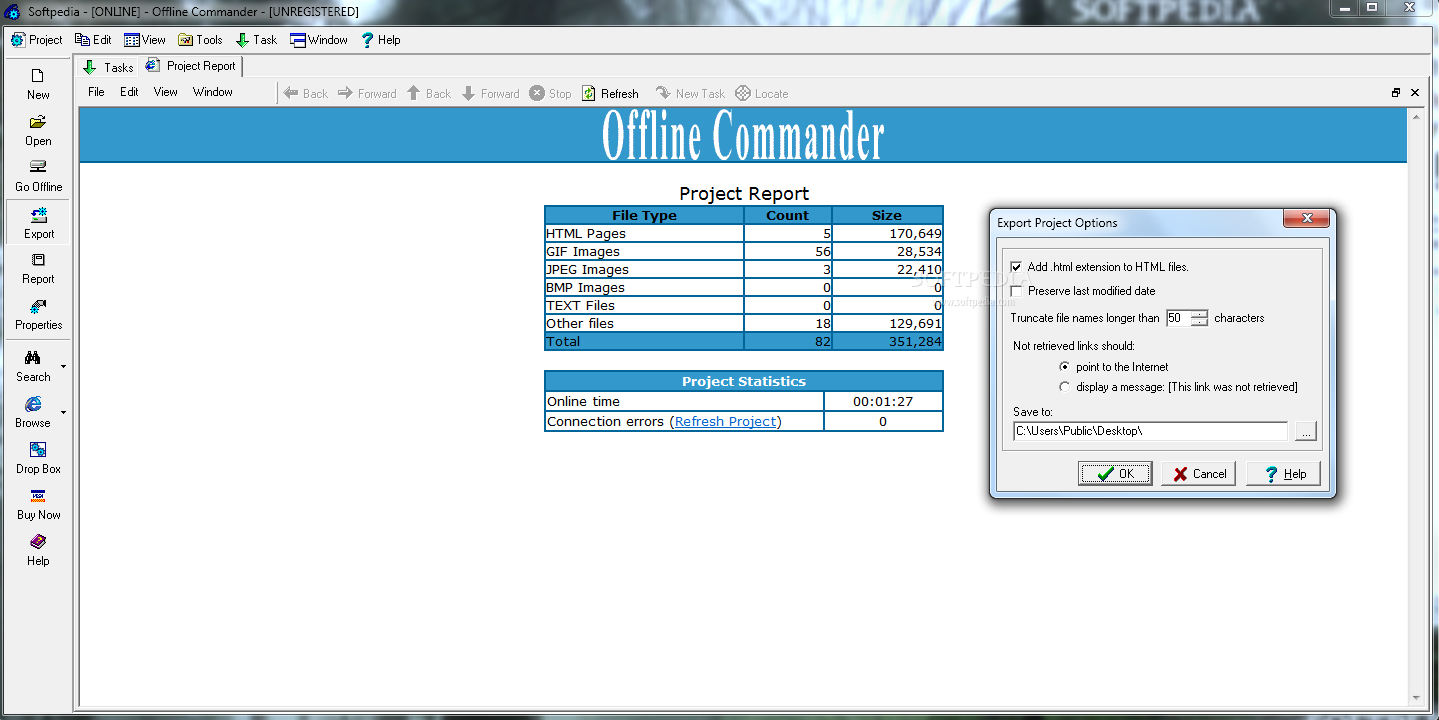The height and width of the screenshot is (720, 1439).
Task: Click the HTML Pages row label
Action: (x=586, y=233)
